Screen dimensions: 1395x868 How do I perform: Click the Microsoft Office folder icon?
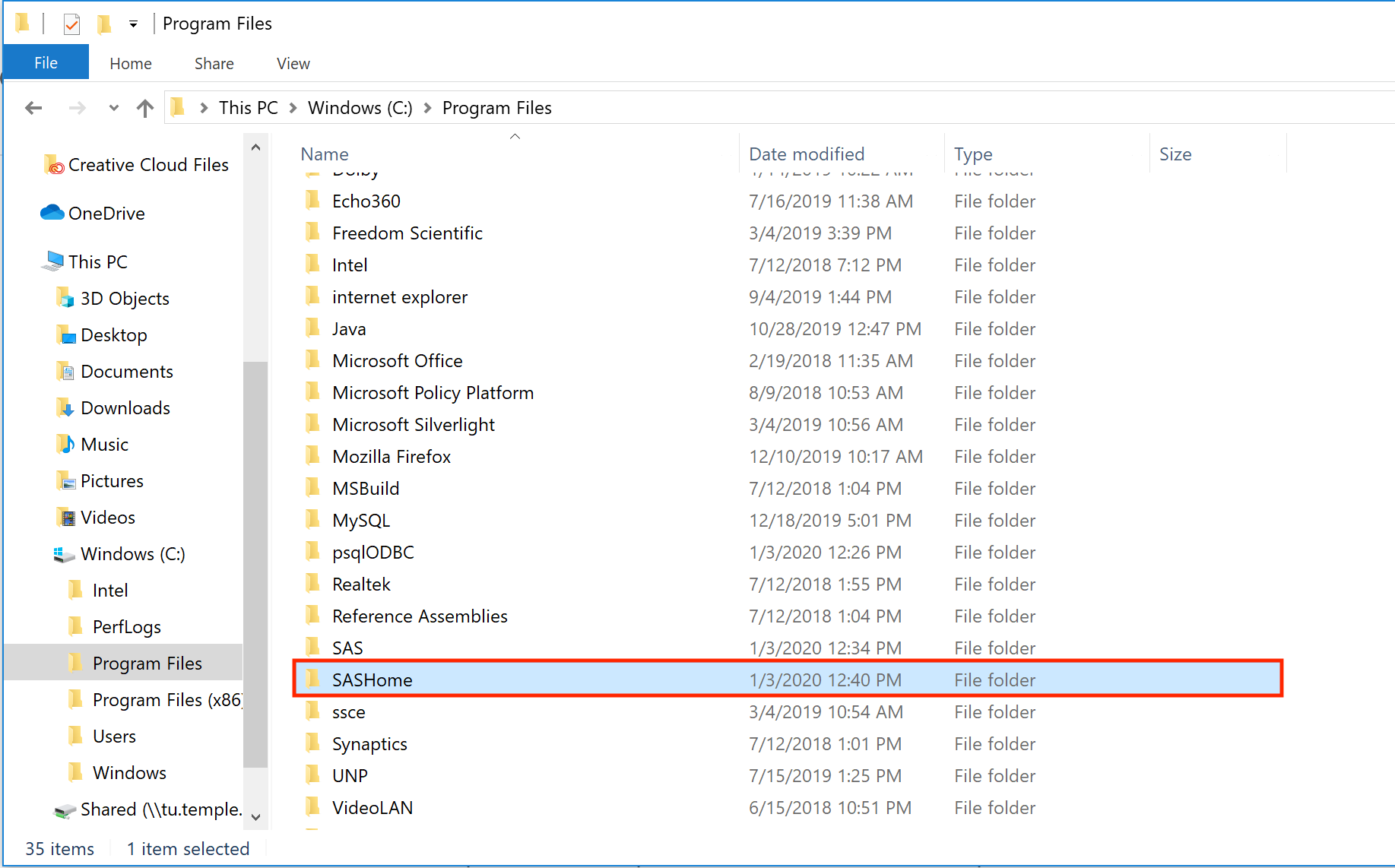click(312, 360)
